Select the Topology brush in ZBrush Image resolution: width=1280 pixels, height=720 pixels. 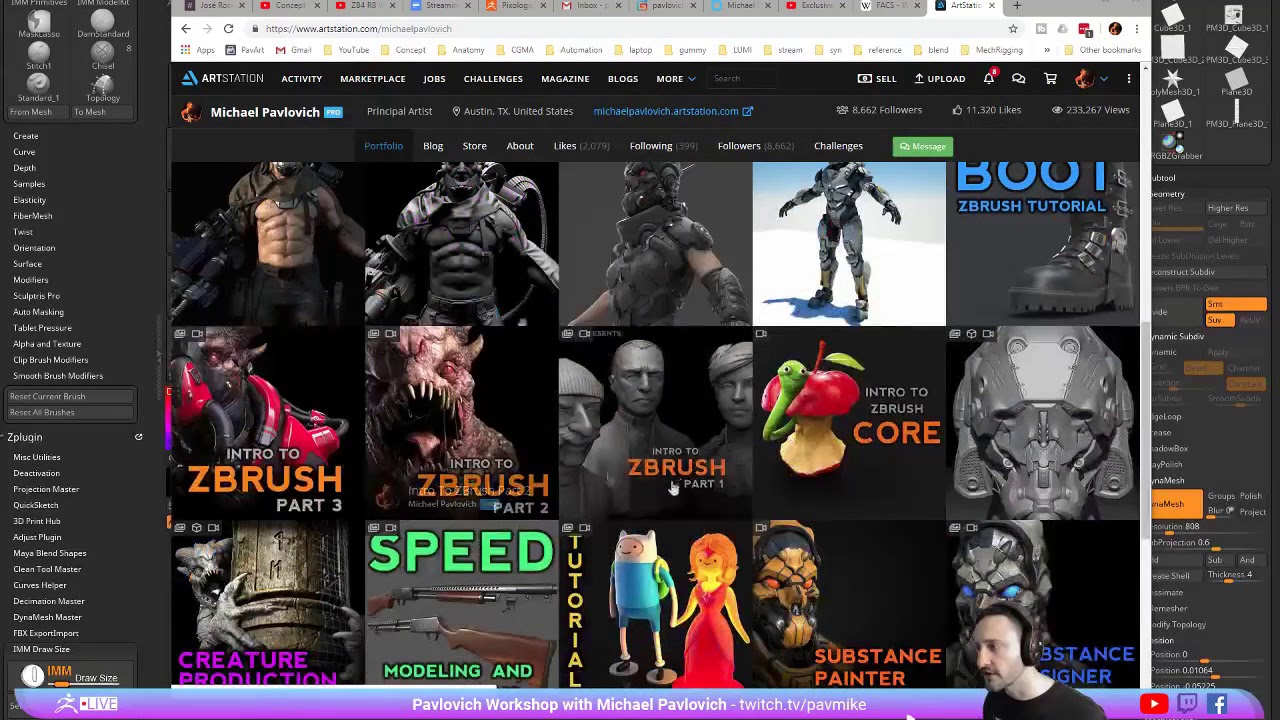click(102, 87)
